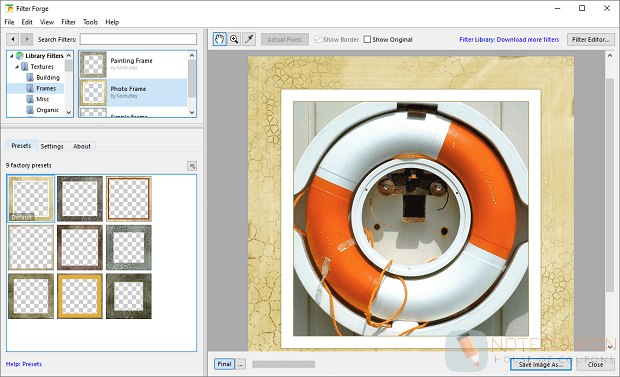Click the category tree scroll-up arrow

(x=69, y=55)
